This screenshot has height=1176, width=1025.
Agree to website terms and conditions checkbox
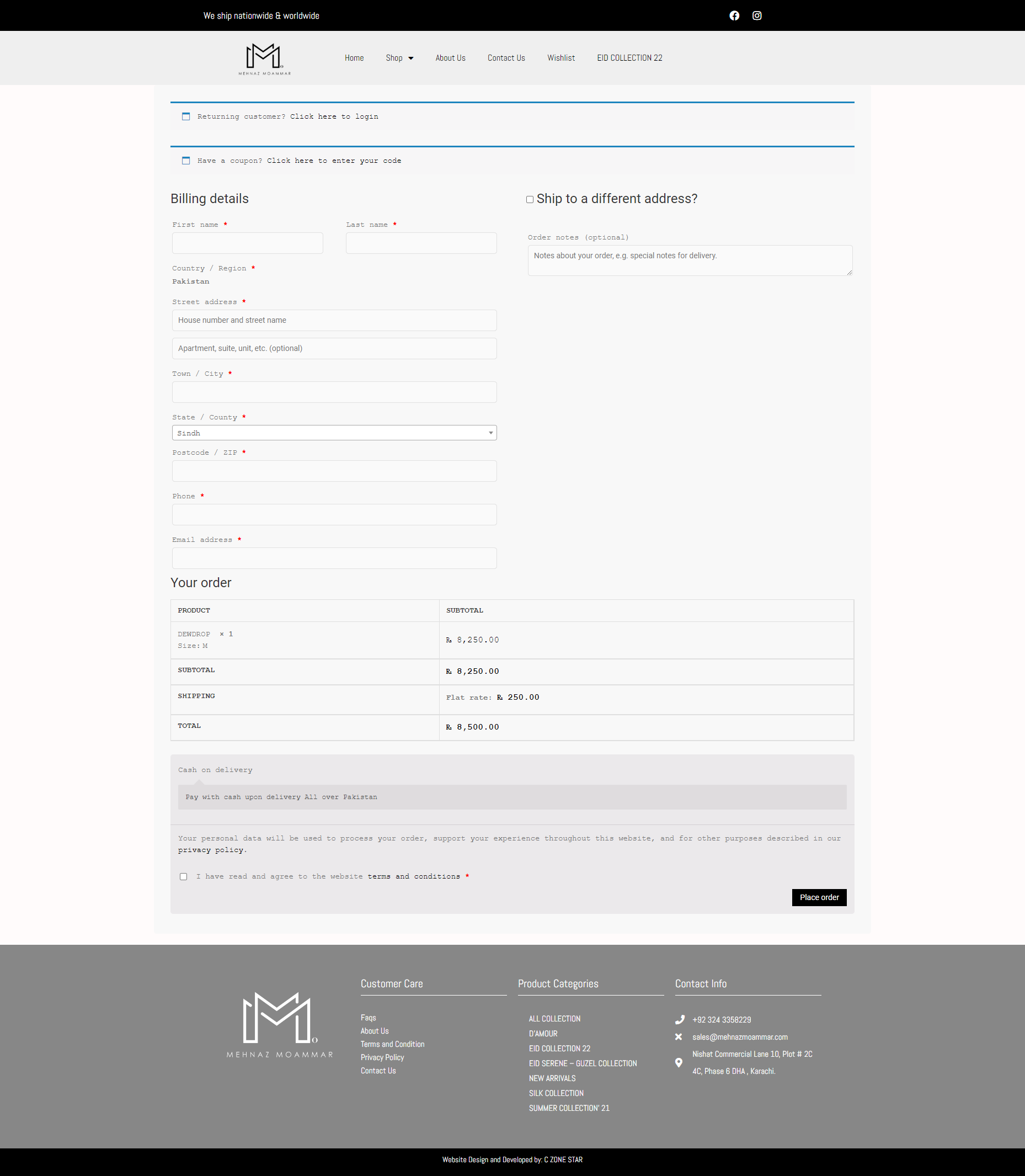coord(184,877)
